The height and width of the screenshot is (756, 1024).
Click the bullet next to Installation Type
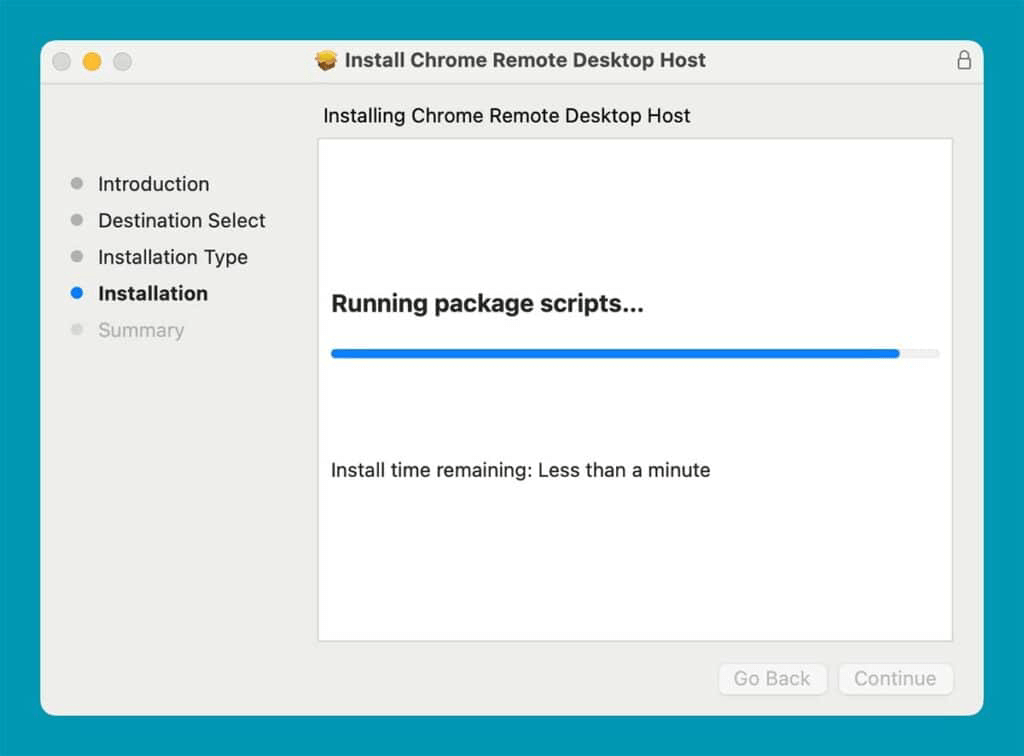click(x=77, y=257)
